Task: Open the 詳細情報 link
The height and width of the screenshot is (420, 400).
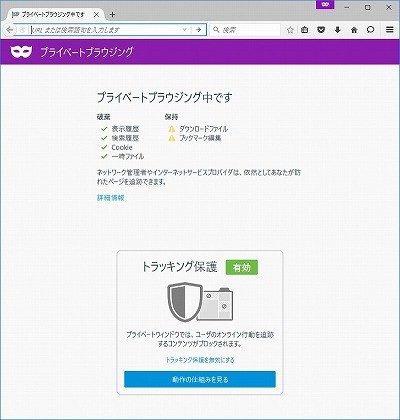Action: pyautogui.click(x=111, y=198)
